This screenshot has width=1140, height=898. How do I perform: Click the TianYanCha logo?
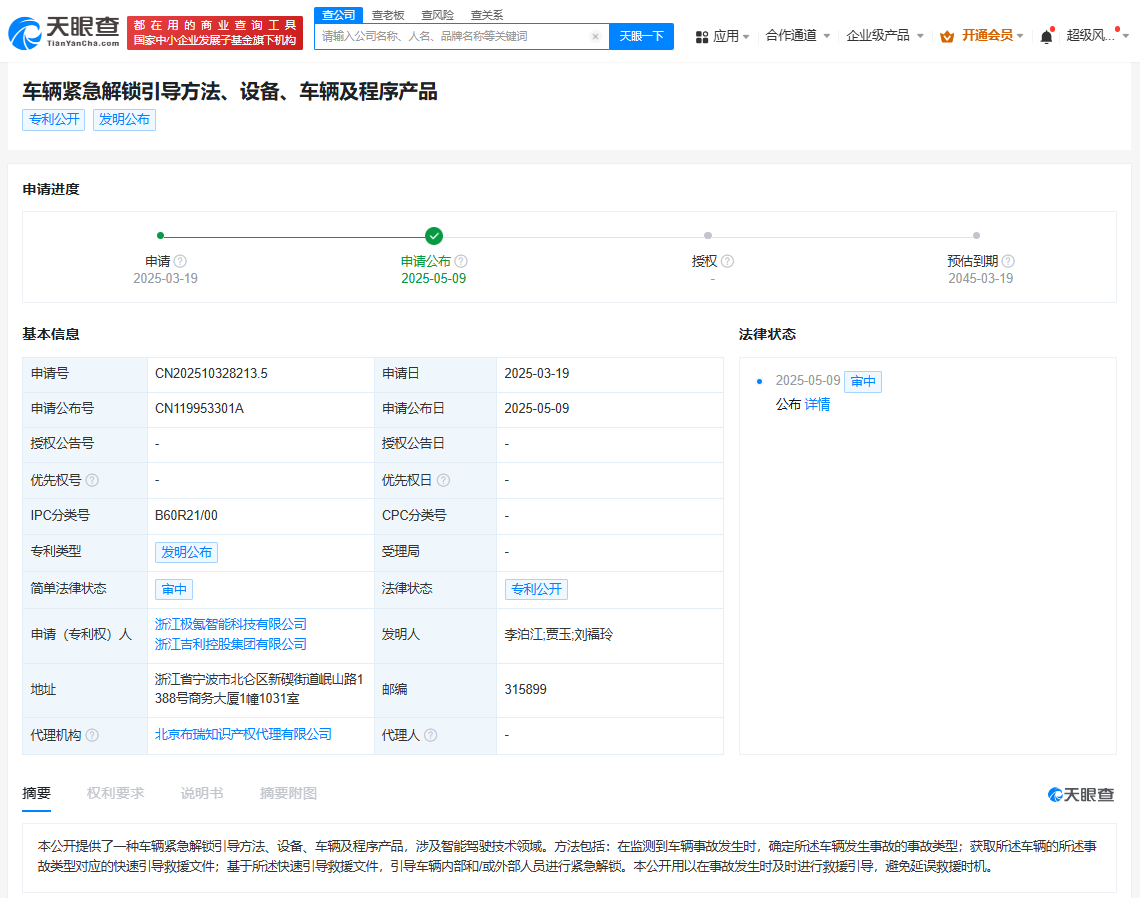[65, 32]
